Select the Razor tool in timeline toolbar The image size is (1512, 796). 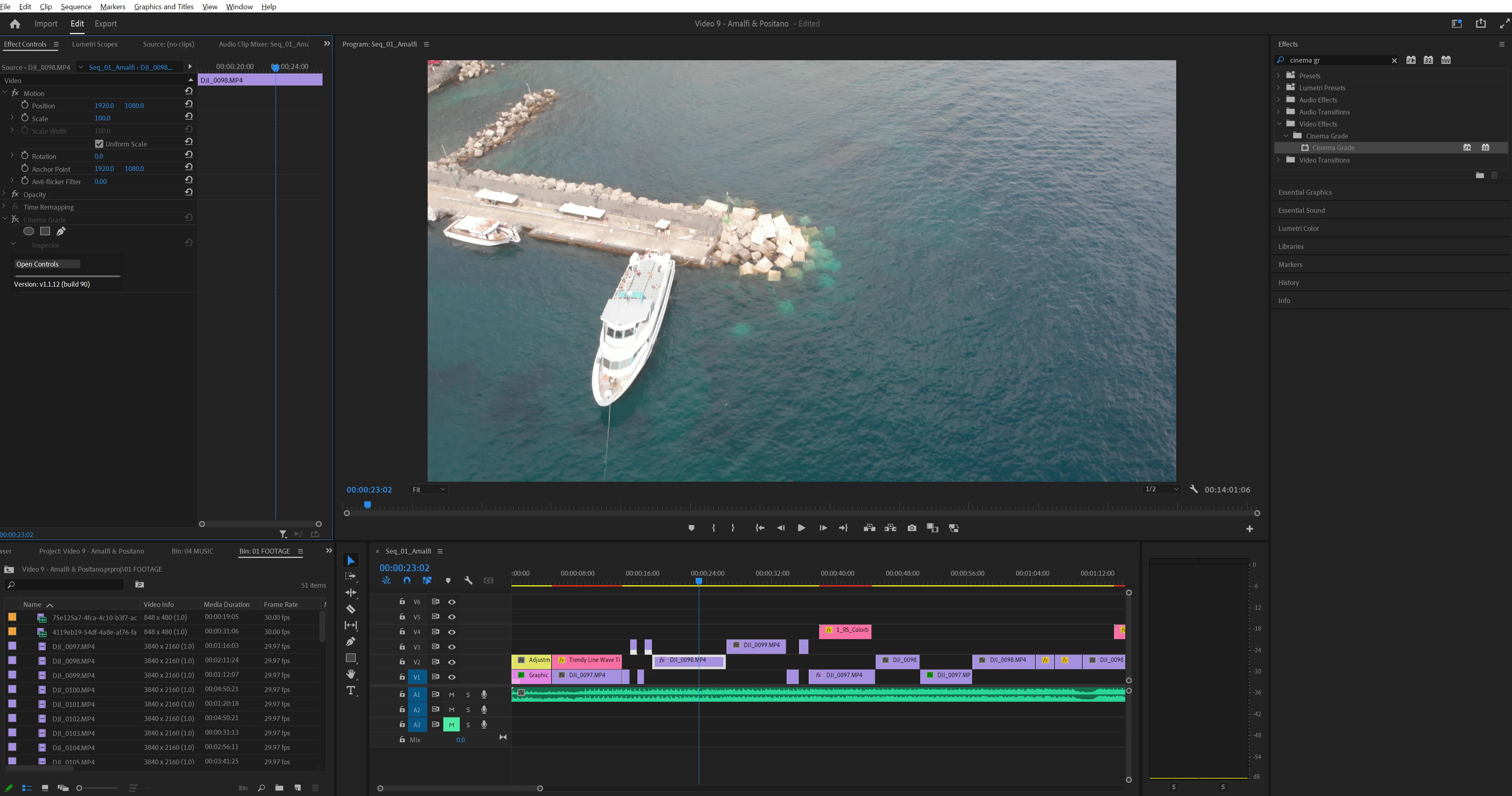[350, 609]
